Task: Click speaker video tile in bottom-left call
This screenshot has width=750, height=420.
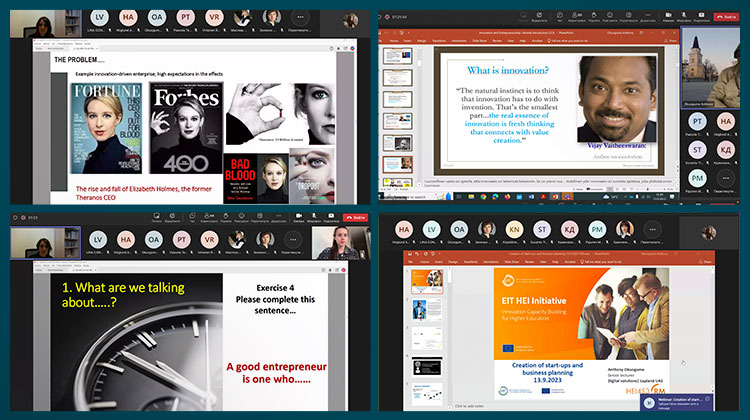Action: tap(45, 243)
